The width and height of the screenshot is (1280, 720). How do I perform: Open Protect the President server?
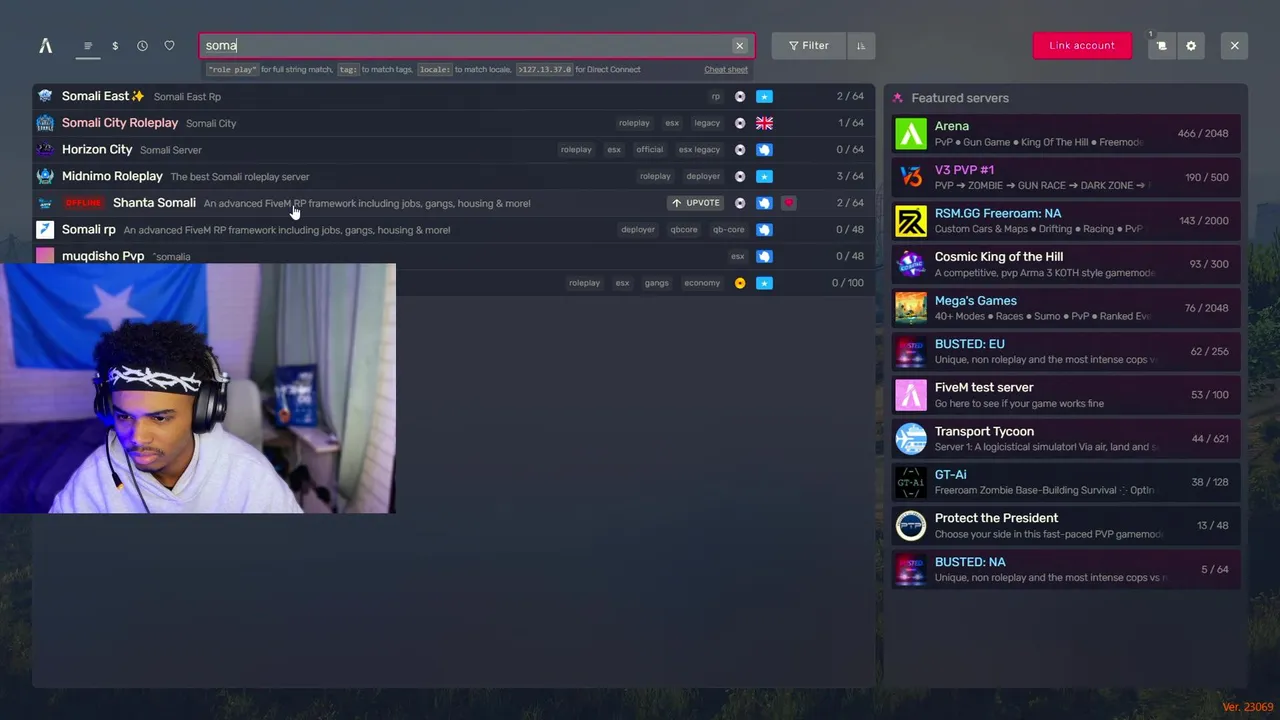point(1066,525)
